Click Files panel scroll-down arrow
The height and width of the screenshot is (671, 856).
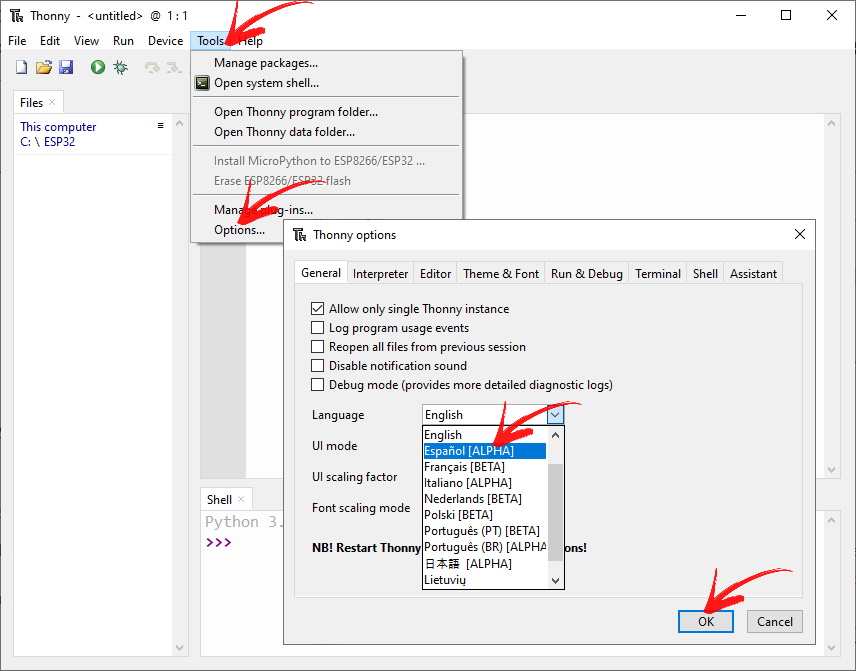(180, 648)
